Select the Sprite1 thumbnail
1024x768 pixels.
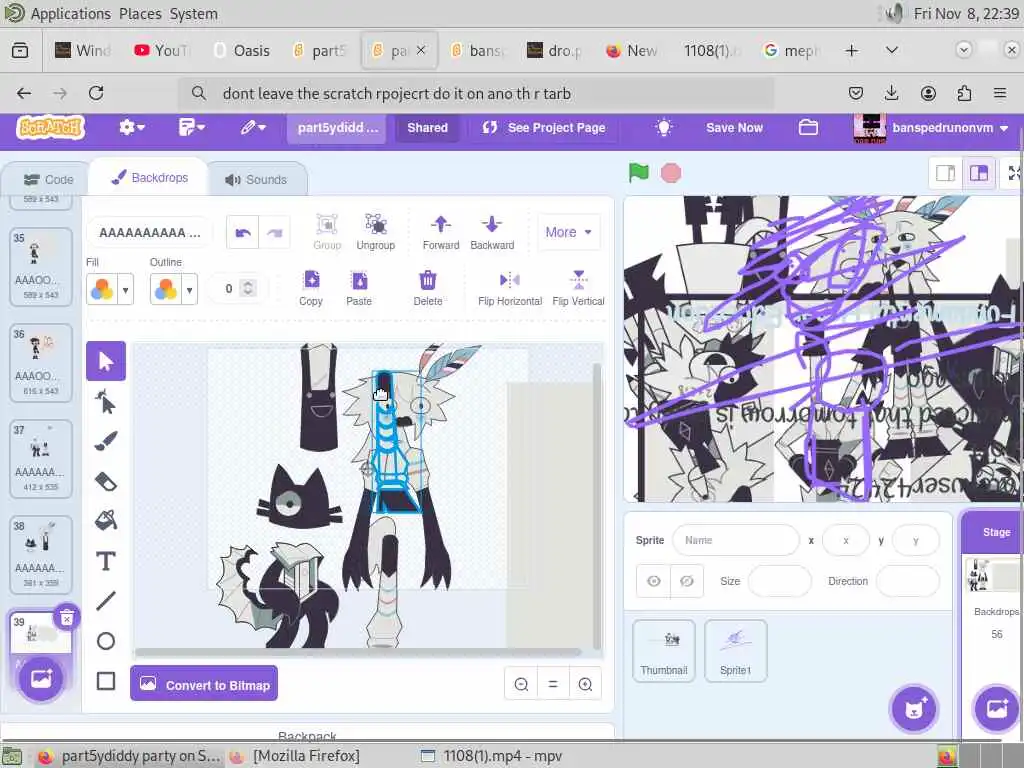click(x=735, y=651)
